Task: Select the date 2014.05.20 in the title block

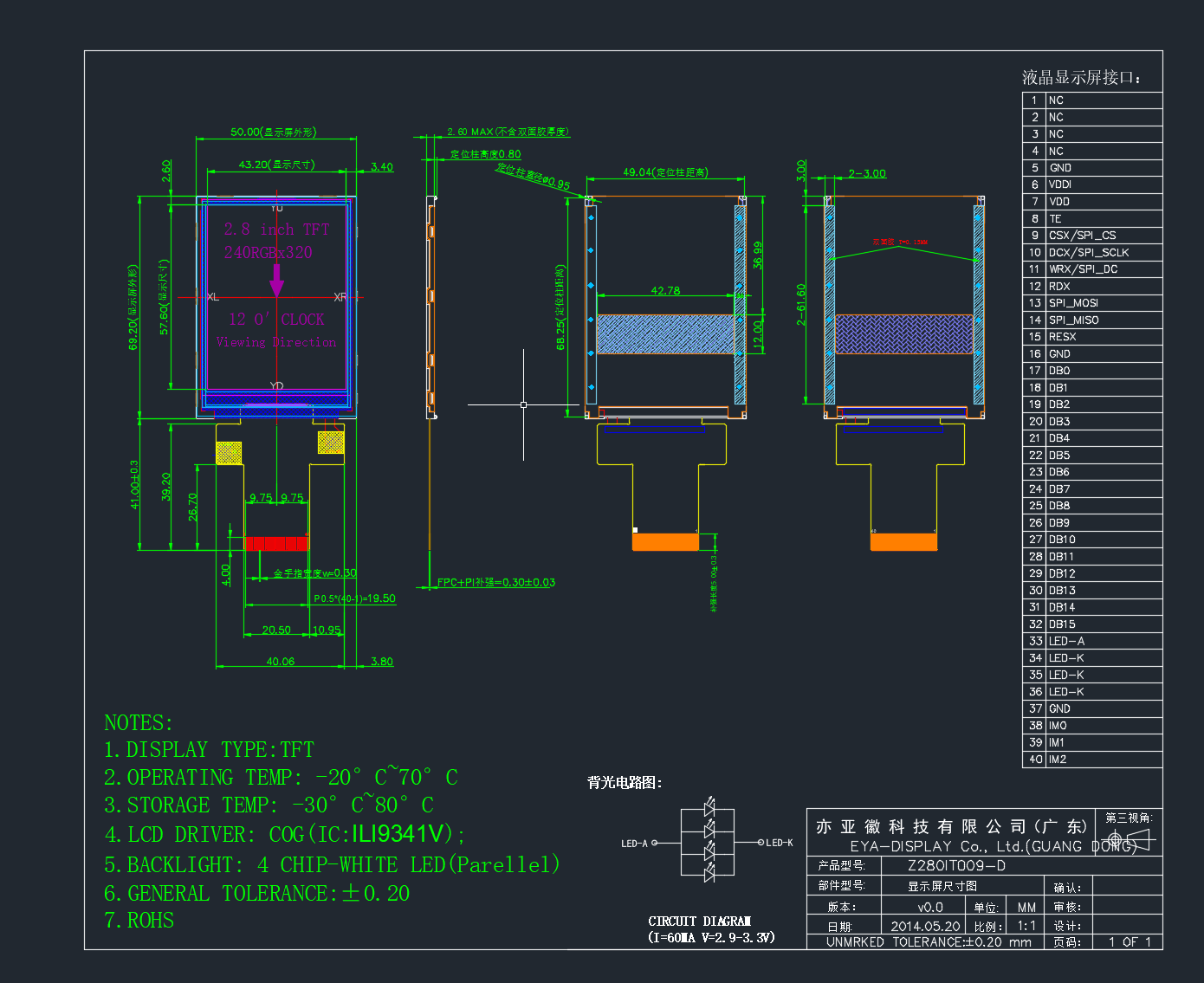Action: point(925,927)
